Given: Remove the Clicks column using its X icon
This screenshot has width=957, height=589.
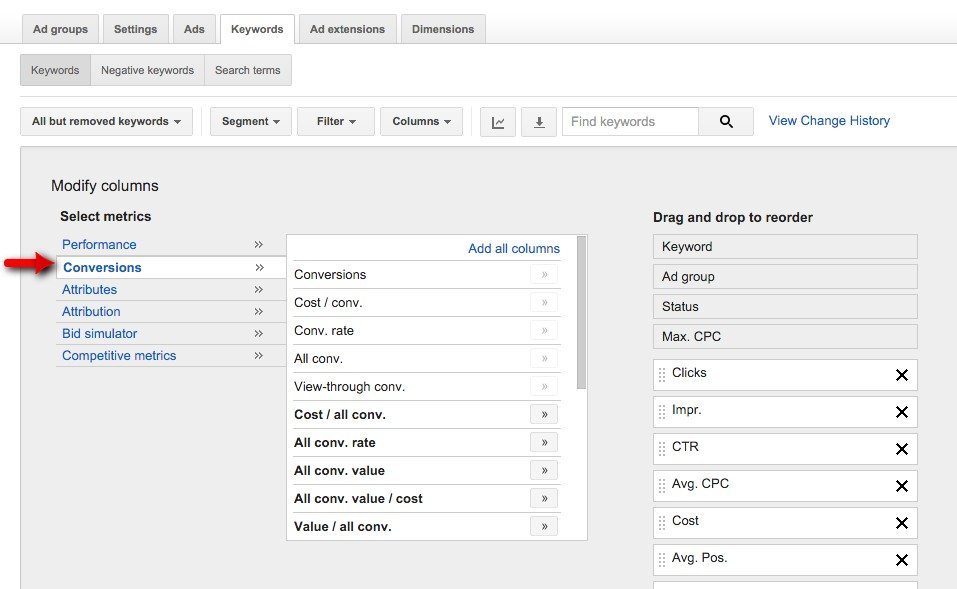Looking at the screenshot, I should click(899, 374).
